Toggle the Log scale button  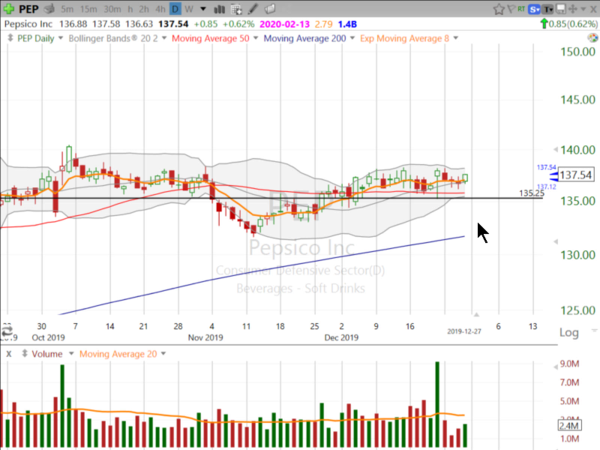[x=569, y=333]
